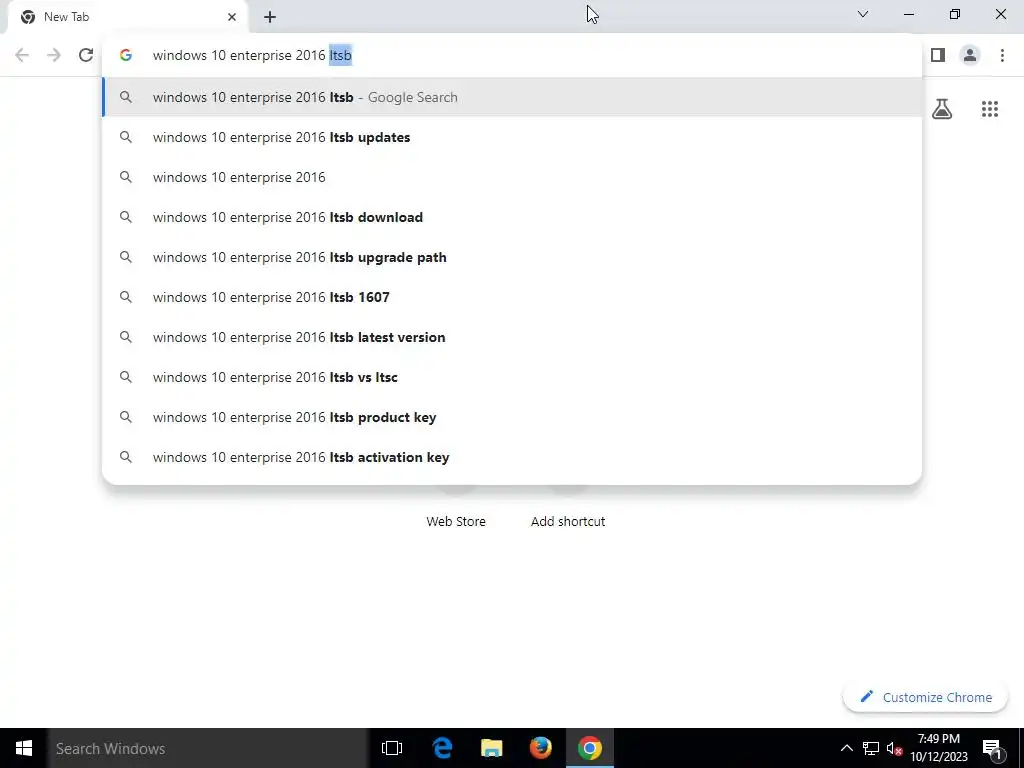Select 'ltsb vs ltsc' suggestion
Viewport: 1024px width, 768px height.
click(512, 377)
